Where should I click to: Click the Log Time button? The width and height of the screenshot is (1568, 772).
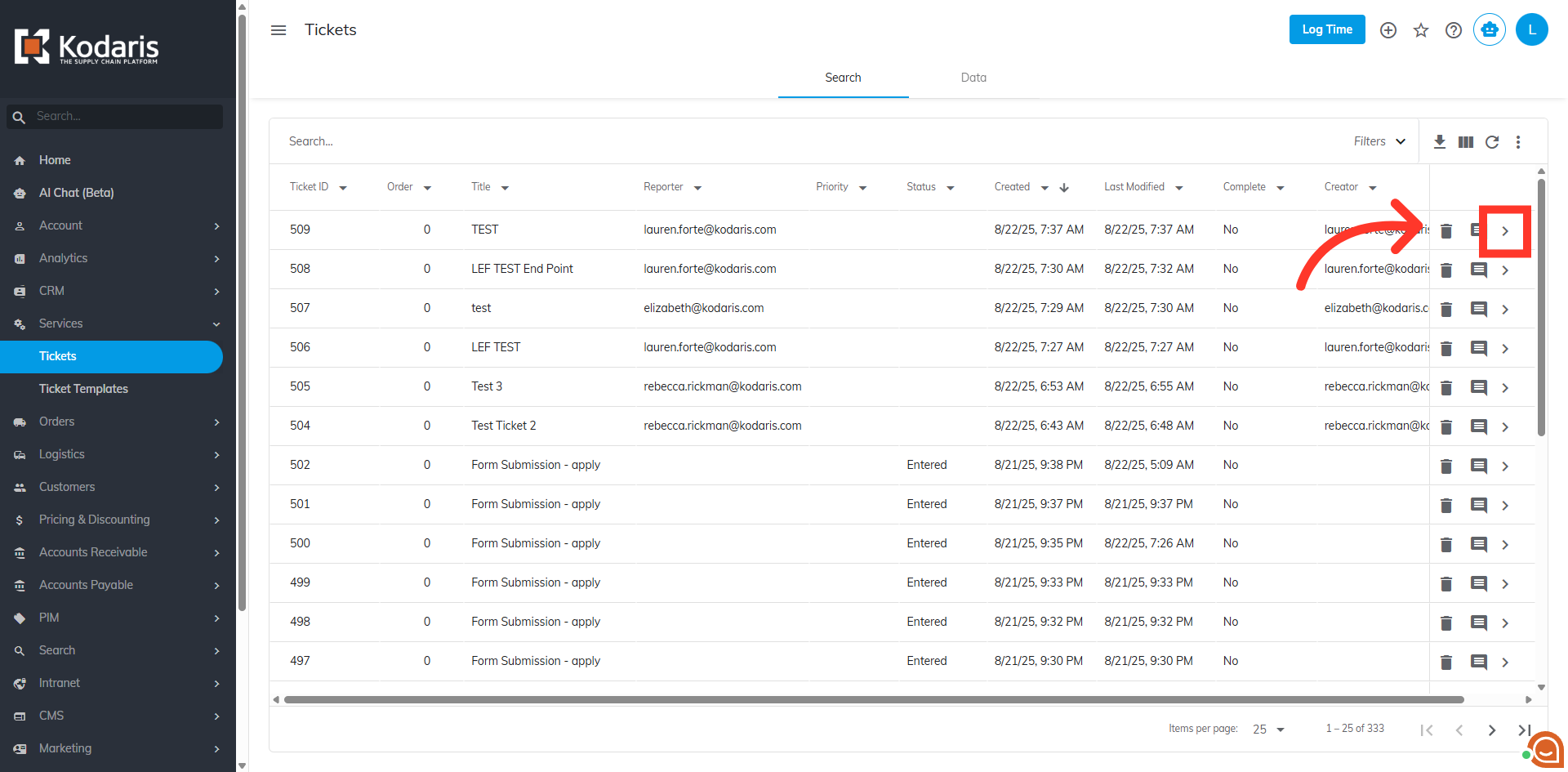click(x=1327, y=29)
